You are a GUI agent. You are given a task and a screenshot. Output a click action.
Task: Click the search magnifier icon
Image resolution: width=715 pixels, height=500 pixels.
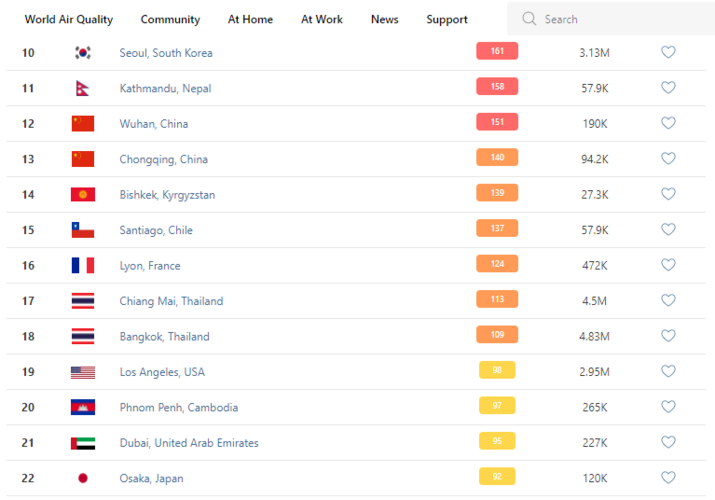tap(529, 19)
